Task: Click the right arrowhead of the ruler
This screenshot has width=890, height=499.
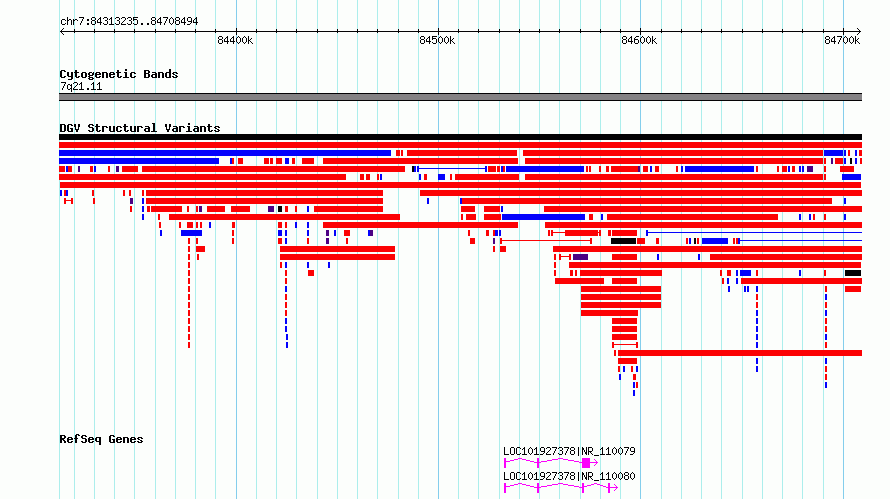Action: click(858, 31)
